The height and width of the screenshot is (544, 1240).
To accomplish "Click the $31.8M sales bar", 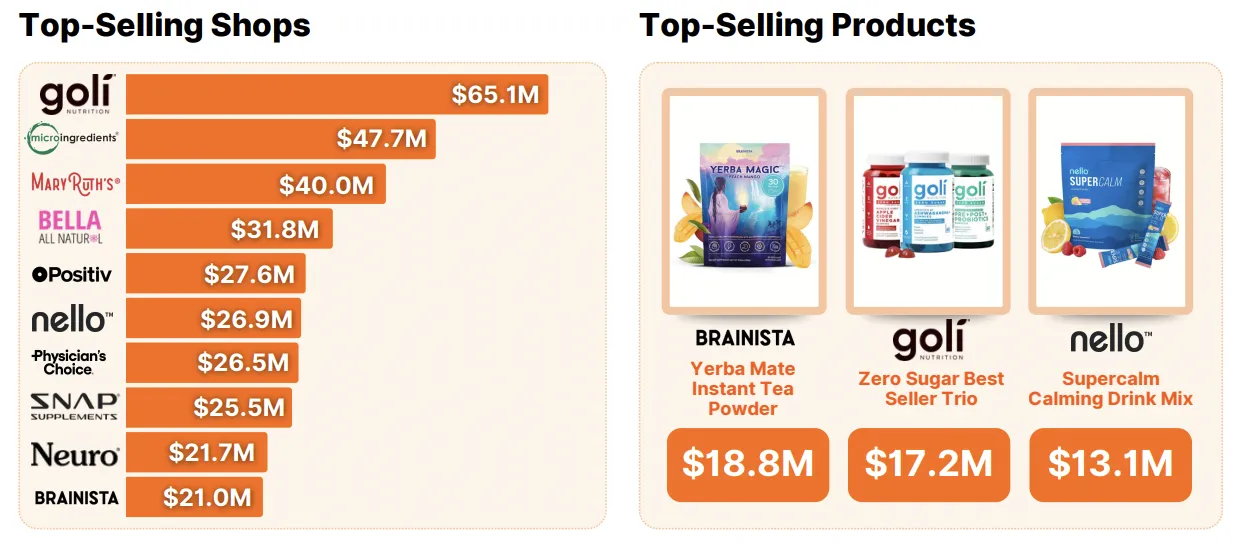I will (x=228, y=229).
